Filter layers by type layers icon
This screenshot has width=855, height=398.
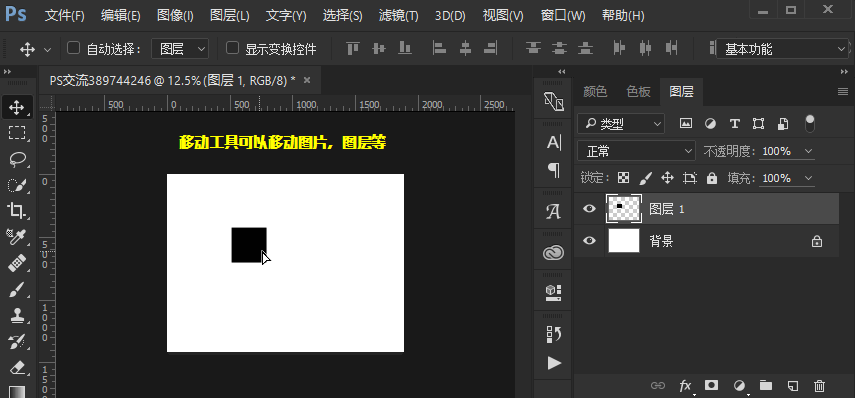tap(734, 123)
